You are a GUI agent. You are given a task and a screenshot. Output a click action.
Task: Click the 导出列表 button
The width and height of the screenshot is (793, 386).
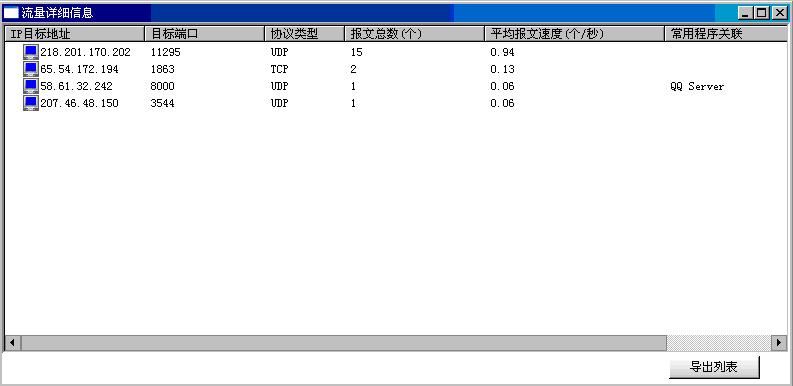coord(714,367)
